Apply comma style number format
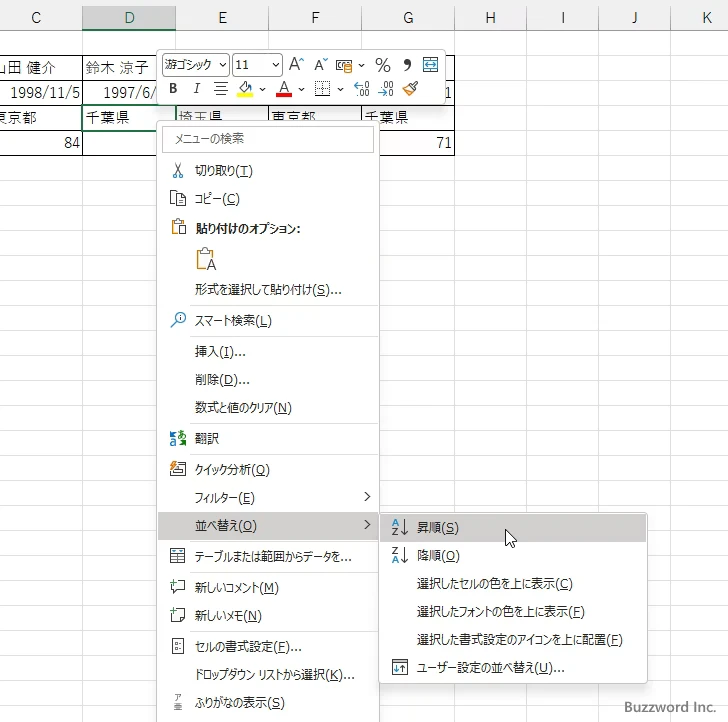The height and width of the screenshot is (722, 728). coord(407,65)
